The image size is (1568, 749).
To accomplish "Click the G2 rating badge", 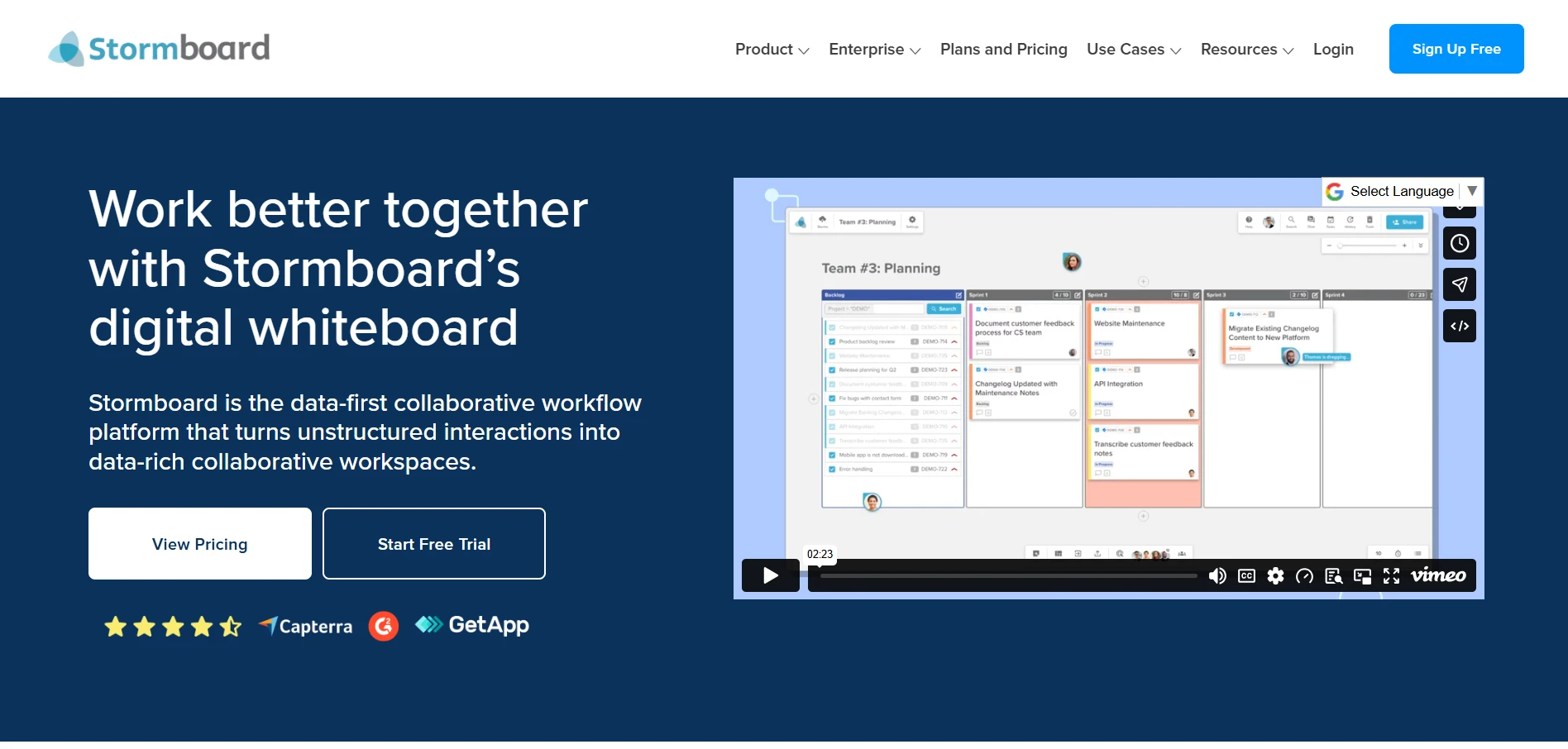I will click(384, 626).
